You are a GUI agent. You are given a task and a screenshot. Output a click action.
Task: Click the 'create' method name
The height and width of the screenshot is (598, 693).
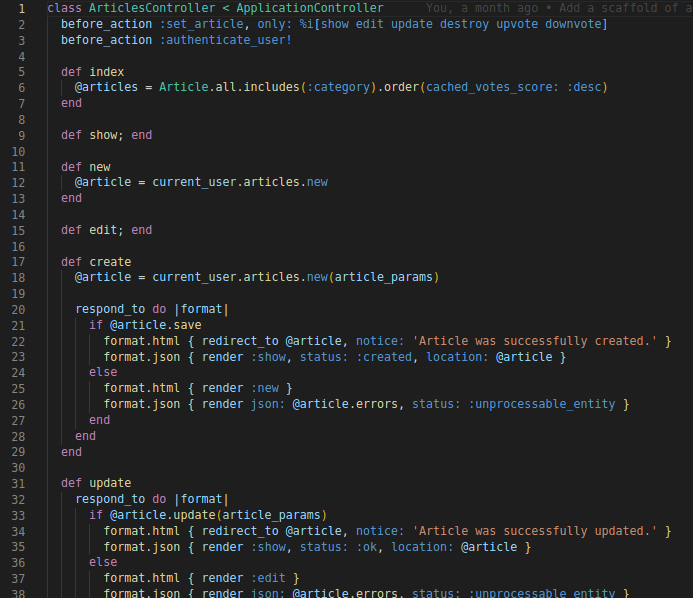[110, 262]
